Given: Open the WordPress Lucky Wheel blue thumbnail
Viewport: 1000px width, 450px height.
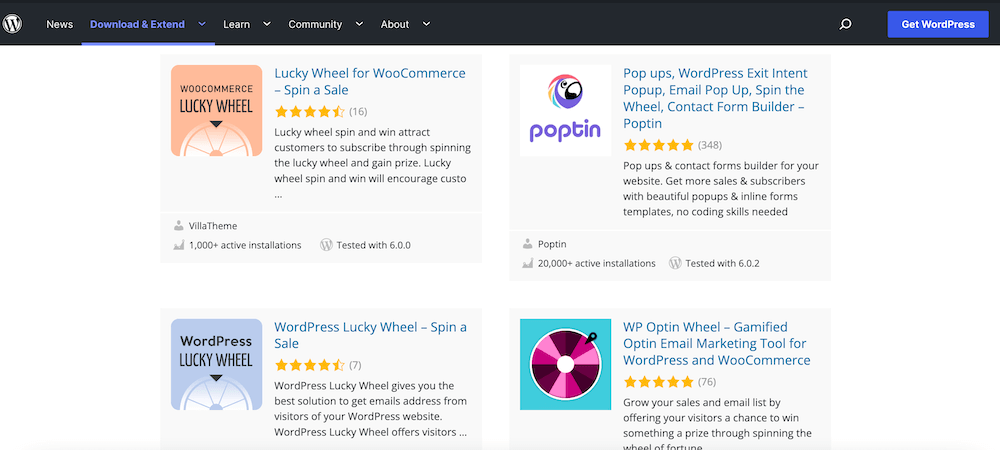Looking at the screenshot, I should point(216,365).
